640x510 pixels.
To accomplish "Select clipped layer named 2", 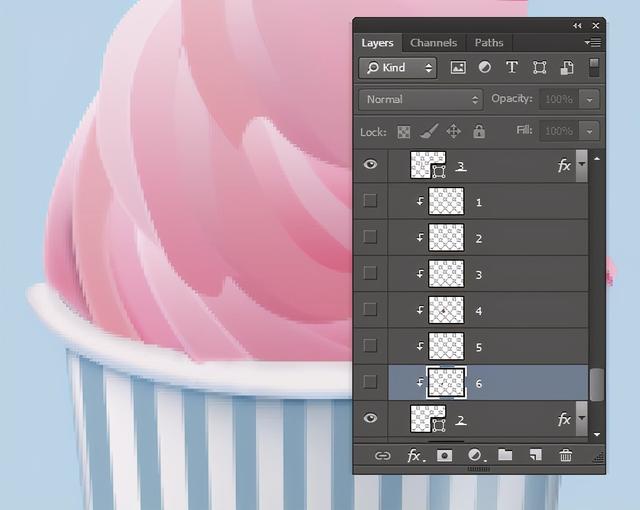I will 488,237.
